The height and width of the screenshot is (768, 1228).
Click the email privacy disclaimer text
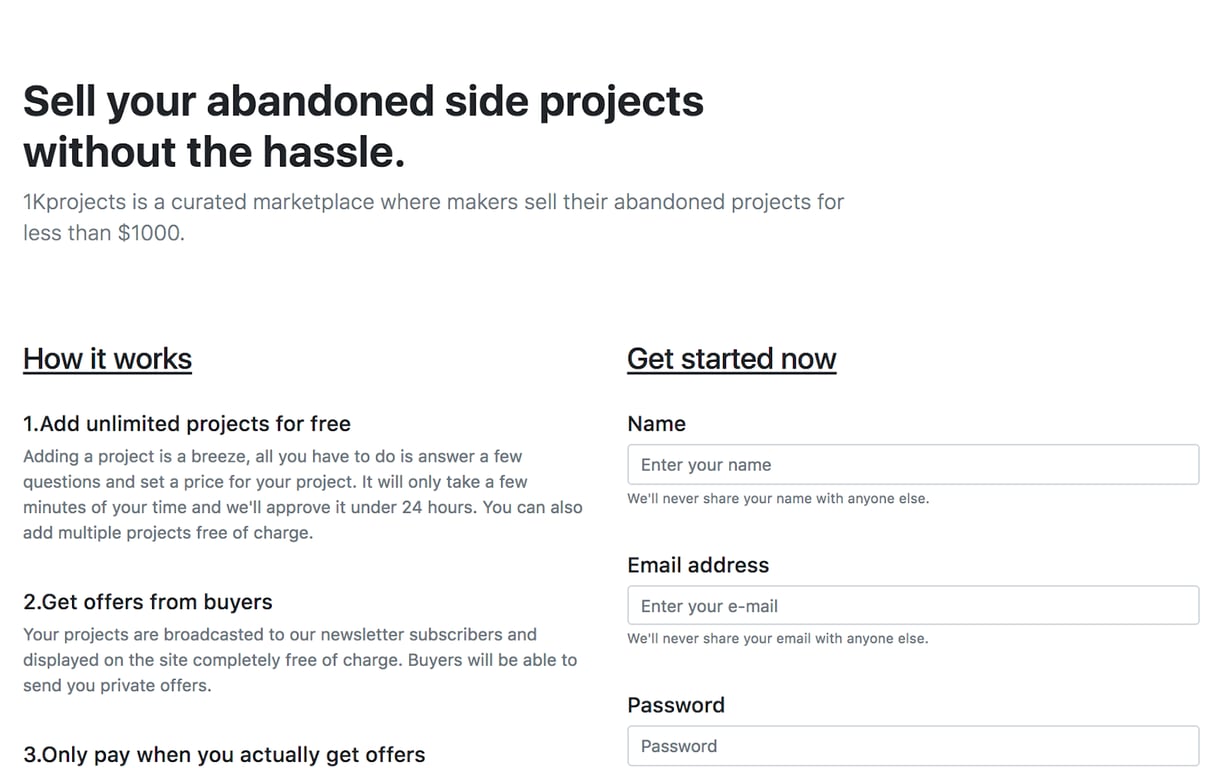tap(777, 638)
